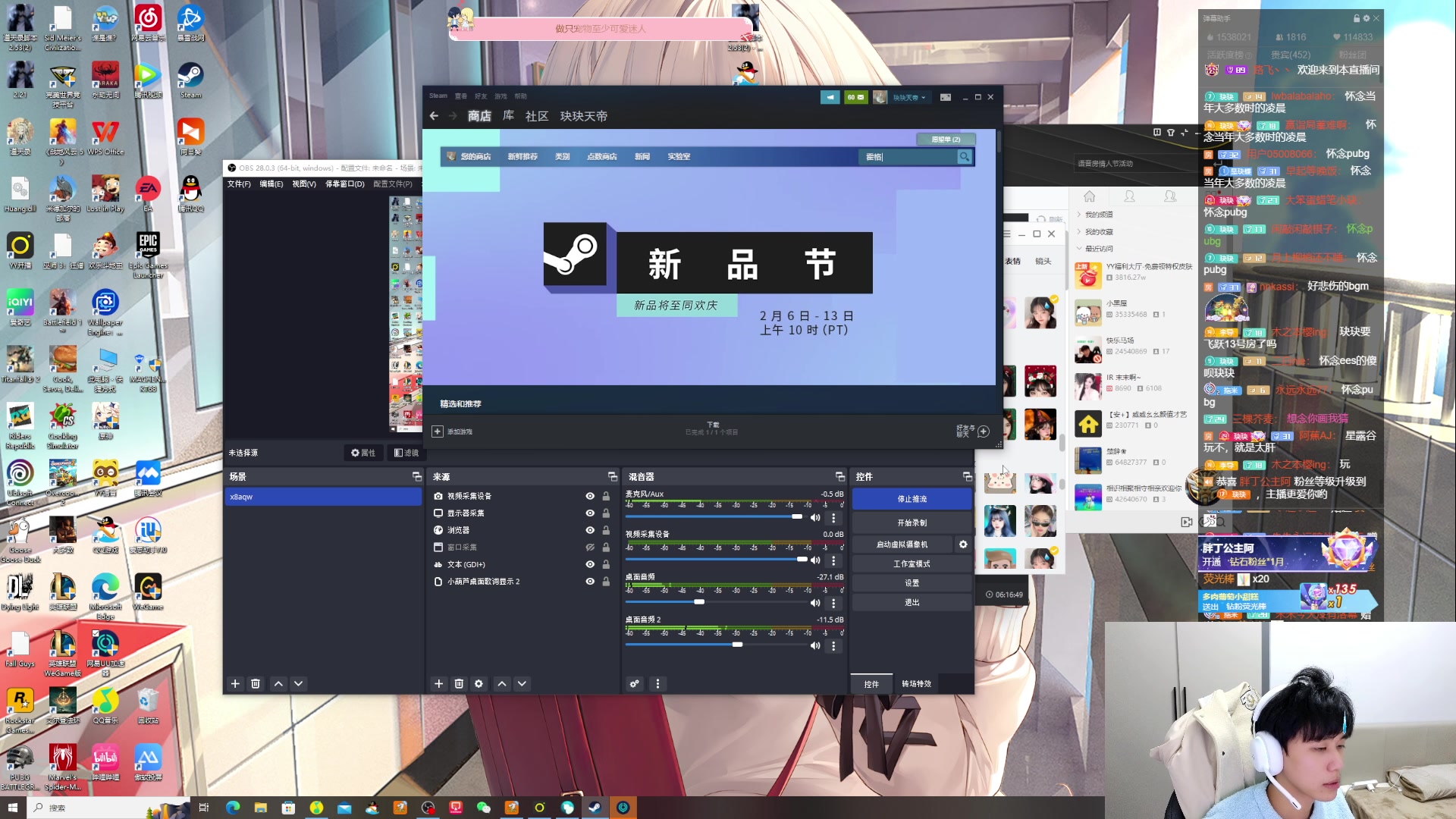Go back with Steam back arrow
This screenshot has width=1456, height=819.
point(434,116)
